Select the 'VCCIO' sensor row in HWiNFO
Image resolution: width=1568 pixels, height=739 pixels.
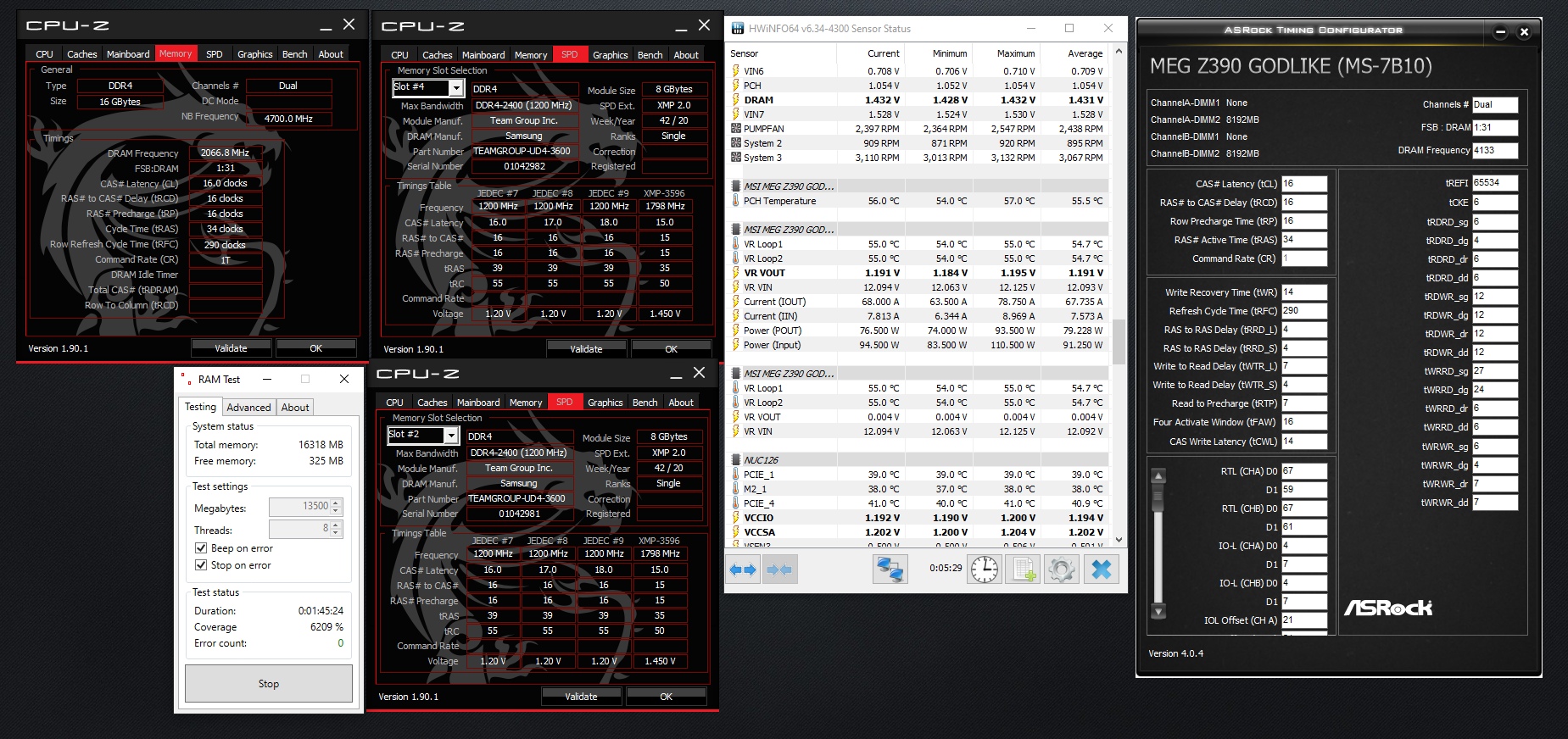919,518
